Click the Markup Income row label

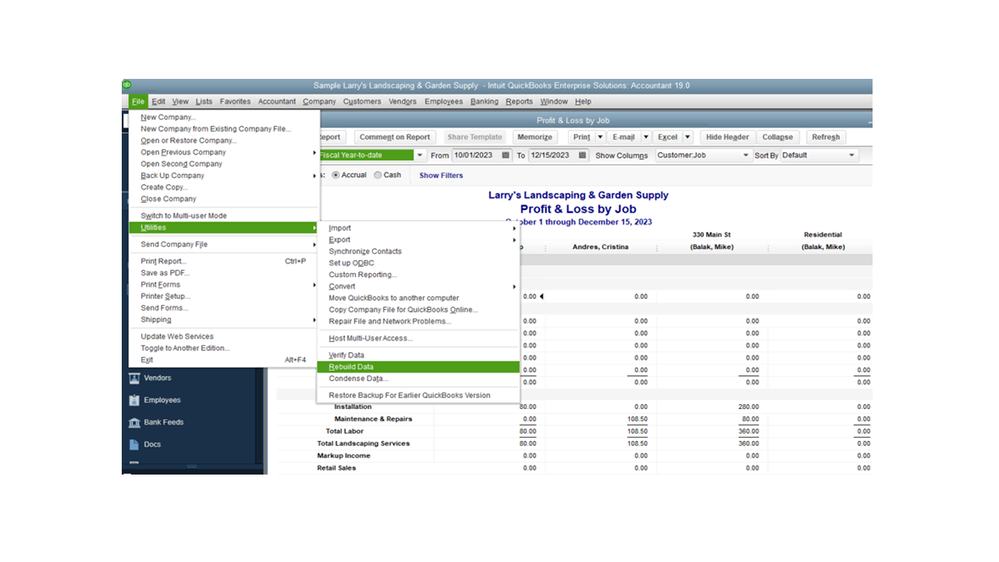click(343, 456)
